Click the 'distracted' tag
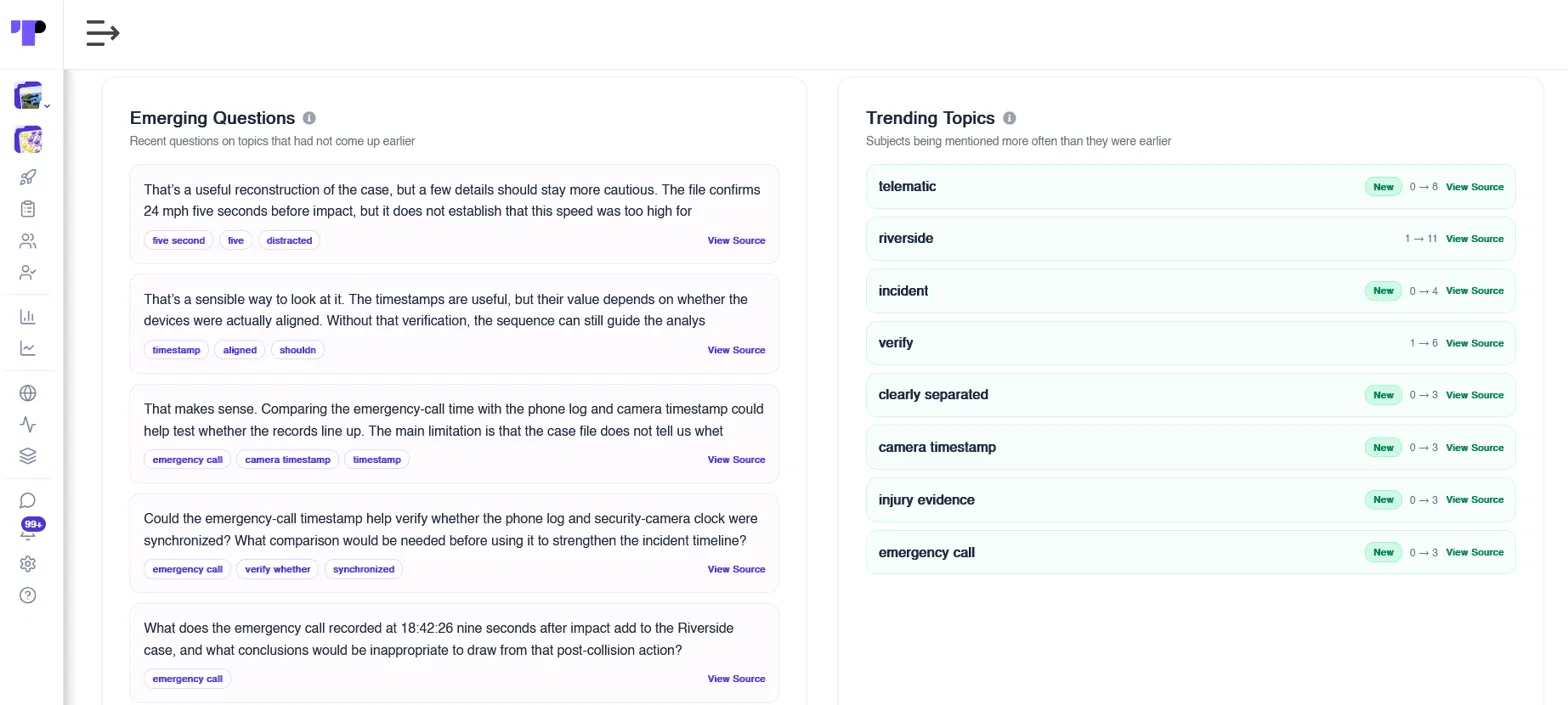This screenshot has width=1568, height=705. pyautogui.click(x=290, y=240)
